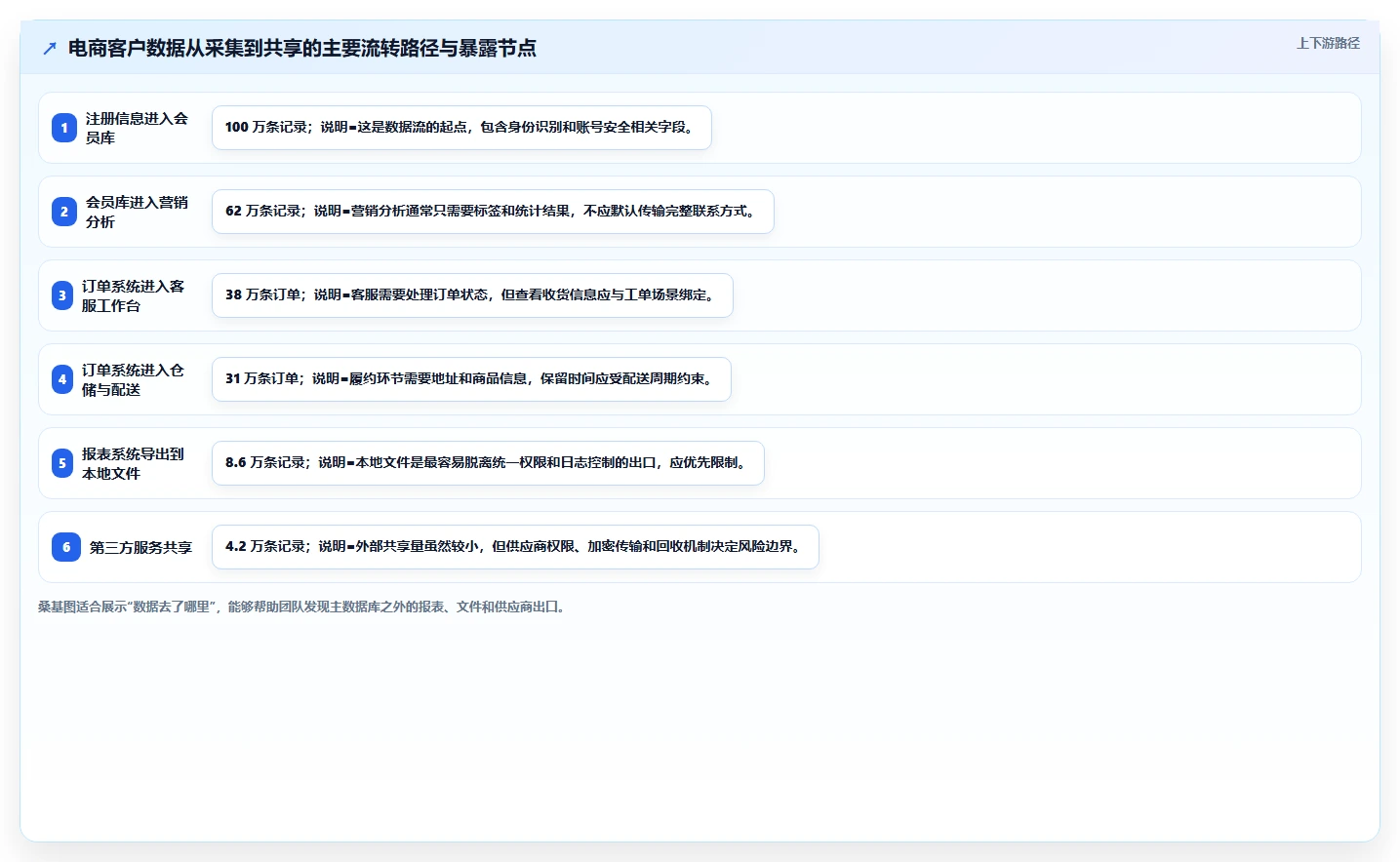Screen dimensions: 1400x862
Task: Click the number 3 step badge
Action: coord(62,295)
